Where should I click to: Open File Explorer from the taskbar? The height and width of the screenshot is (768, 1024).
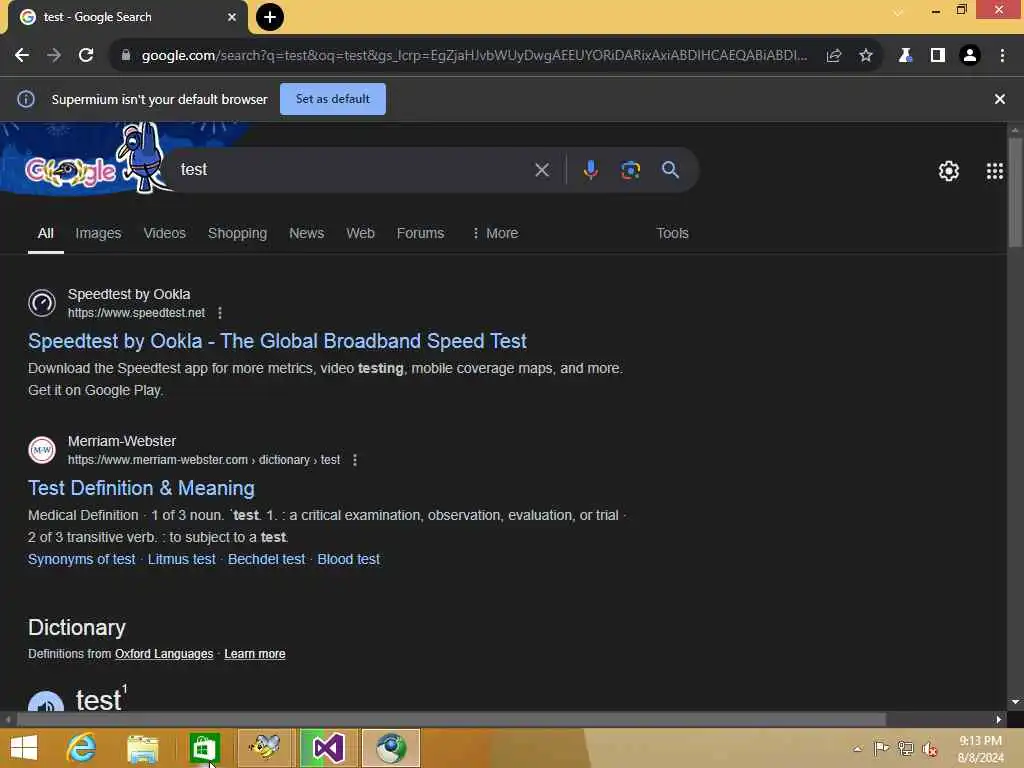(x=142, y=748)
